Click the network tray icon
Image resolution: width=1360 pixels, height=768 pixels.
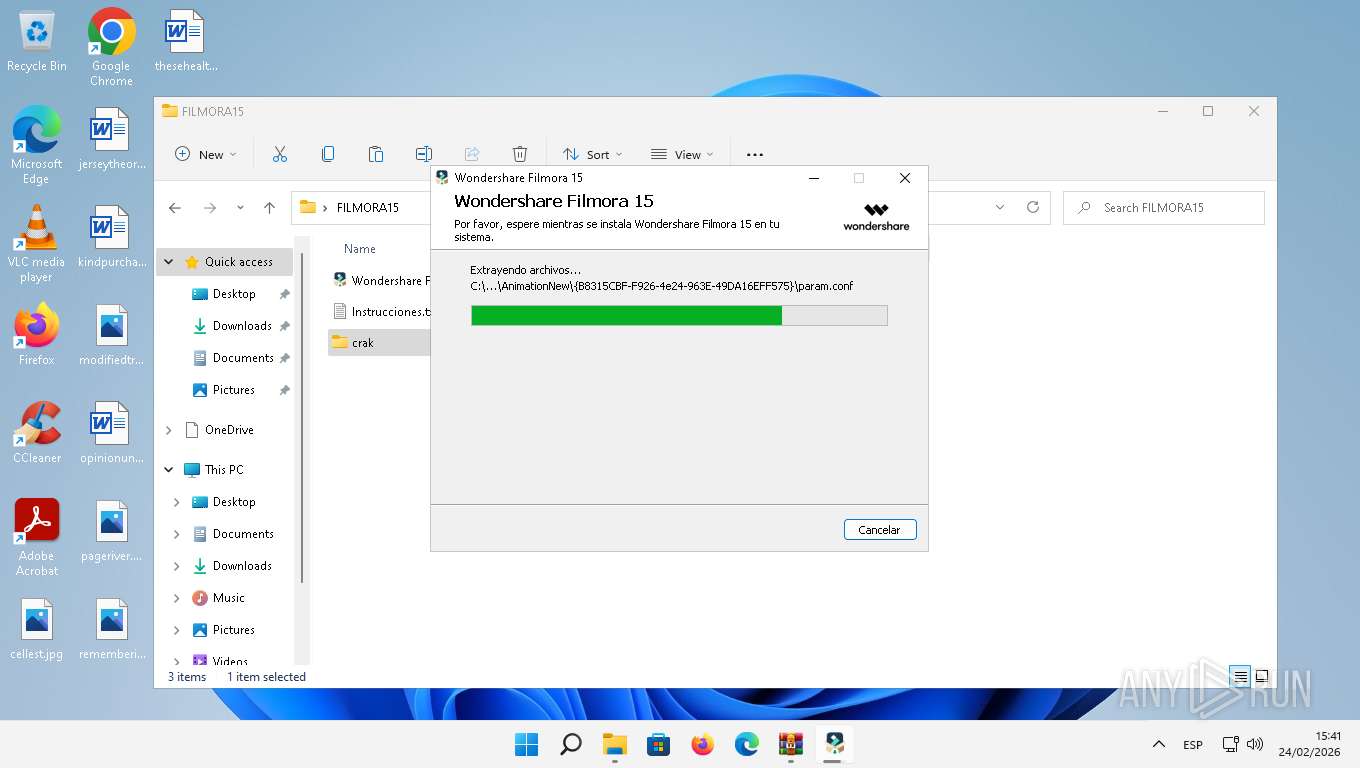(1231, 745)
